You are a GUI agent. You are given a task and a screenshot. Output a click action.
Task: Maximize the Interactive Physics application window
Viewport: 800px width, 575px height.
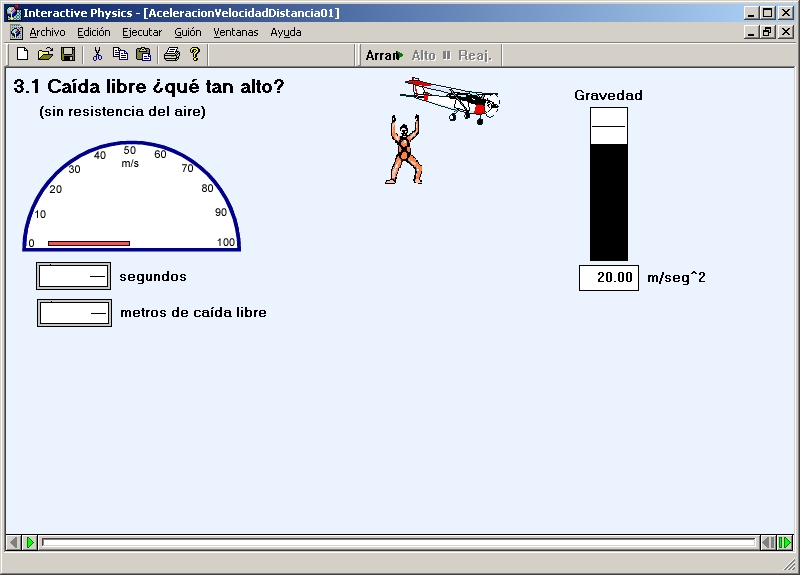(768, 13)
